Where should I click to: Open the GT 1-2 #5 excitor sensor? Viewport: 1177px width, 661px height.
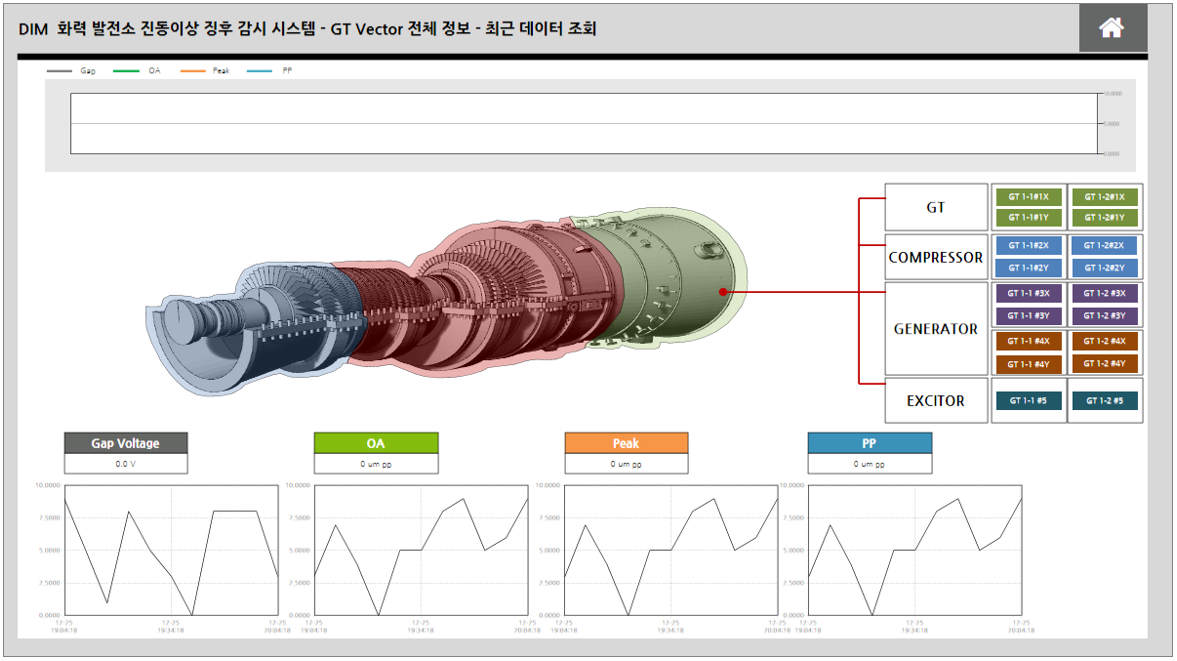[1104, 401]
